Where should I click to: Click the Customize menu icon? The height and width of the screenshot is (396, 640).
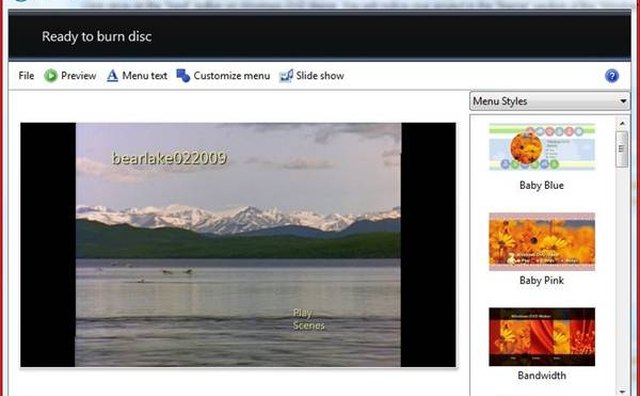click(183, 76)
